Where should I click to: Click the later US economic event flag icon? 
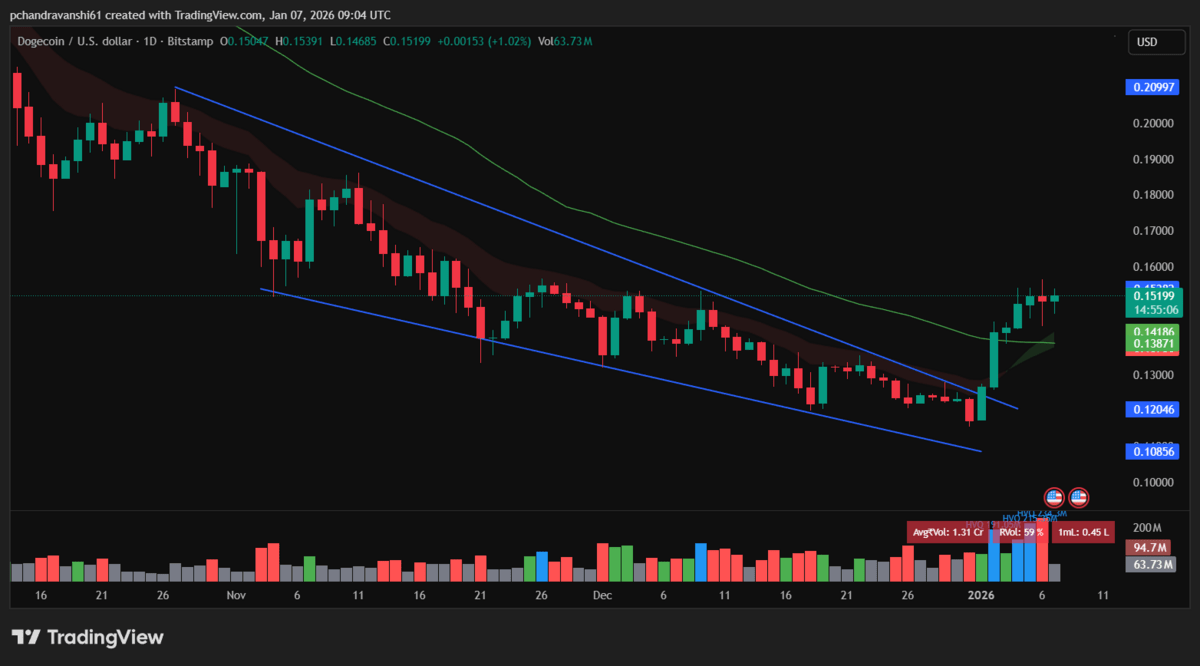pos(1079,496)
